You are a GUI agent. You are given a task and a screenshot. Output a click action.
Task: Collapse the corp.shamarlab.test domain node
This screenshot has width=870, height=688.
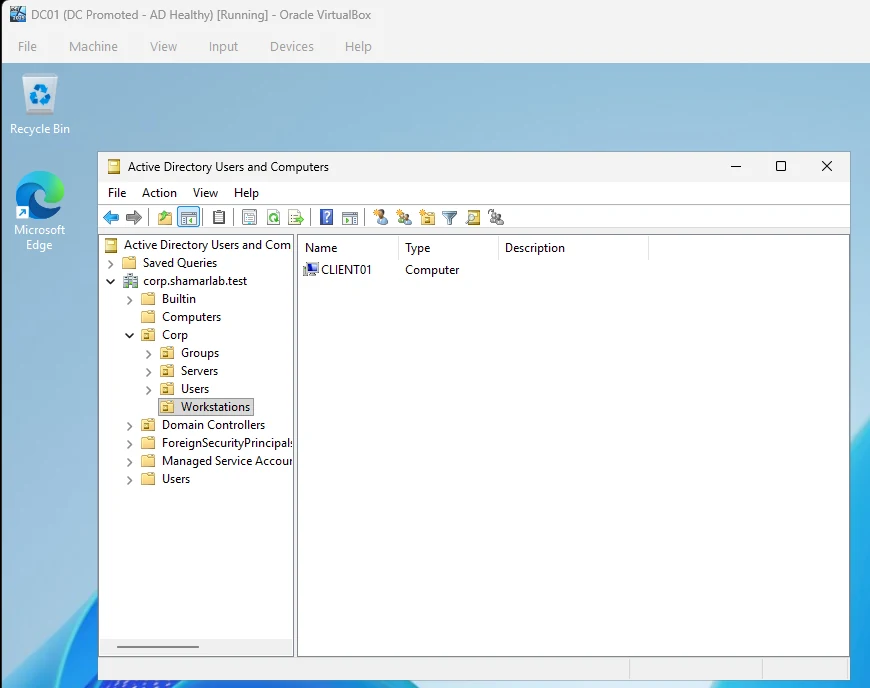coord(110,281)
